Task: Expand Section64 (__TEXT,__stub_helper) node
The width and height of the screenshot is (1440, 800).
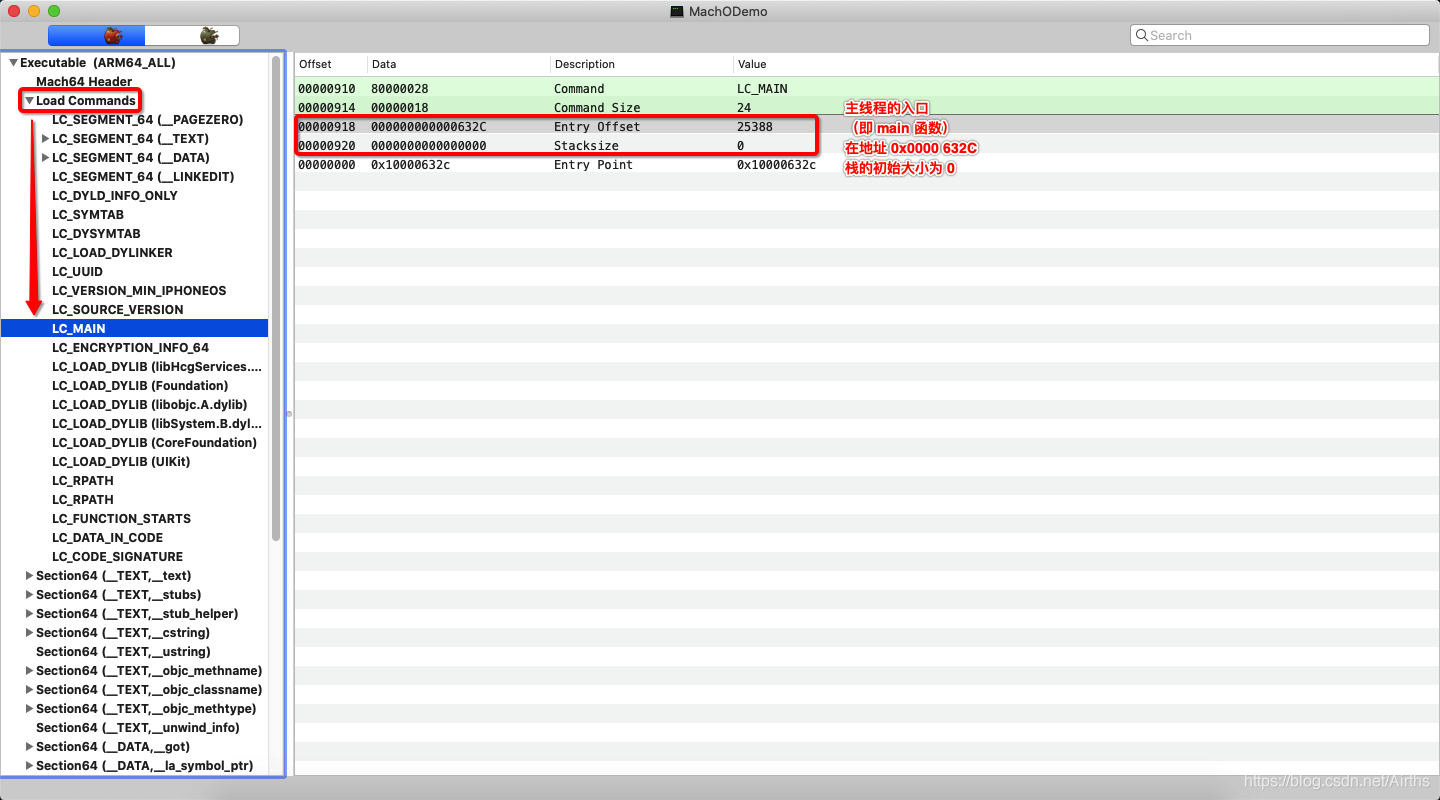Action: pyautogui.click(x=29, y=614)
